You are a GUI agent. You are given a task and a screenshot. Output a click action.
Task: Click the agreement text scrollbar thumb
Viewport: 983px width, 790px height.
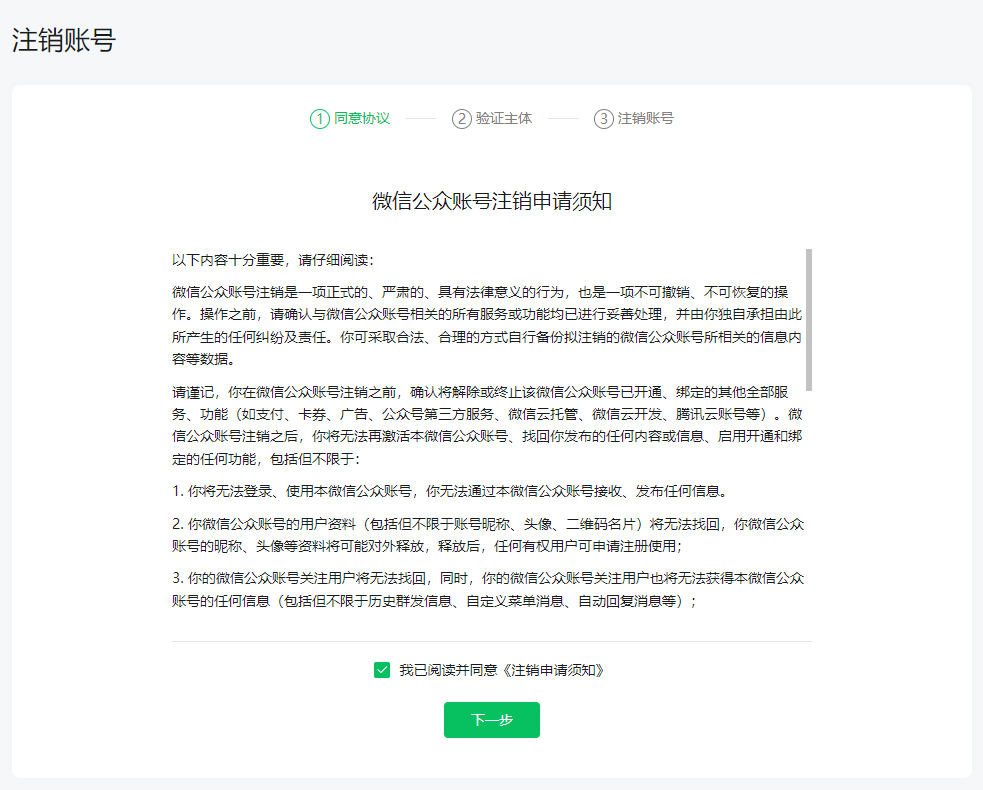tap(809, 320)
